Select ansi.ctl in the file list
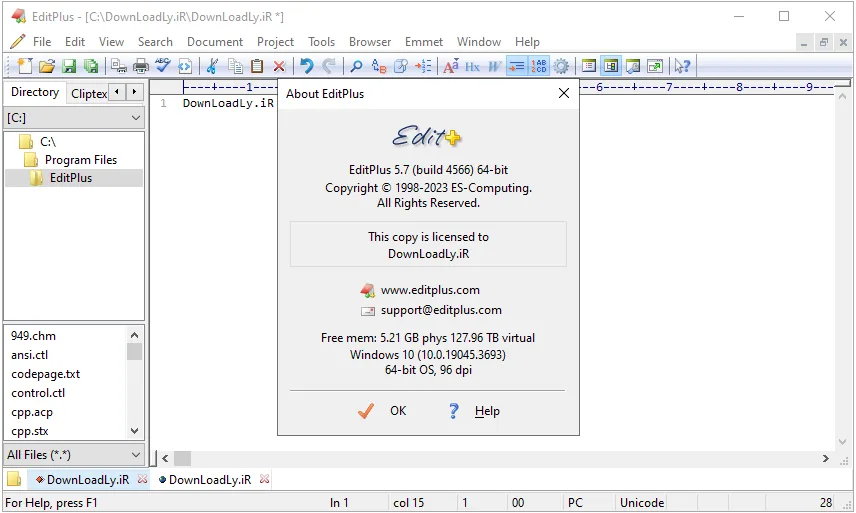 (x=29, y=355)
